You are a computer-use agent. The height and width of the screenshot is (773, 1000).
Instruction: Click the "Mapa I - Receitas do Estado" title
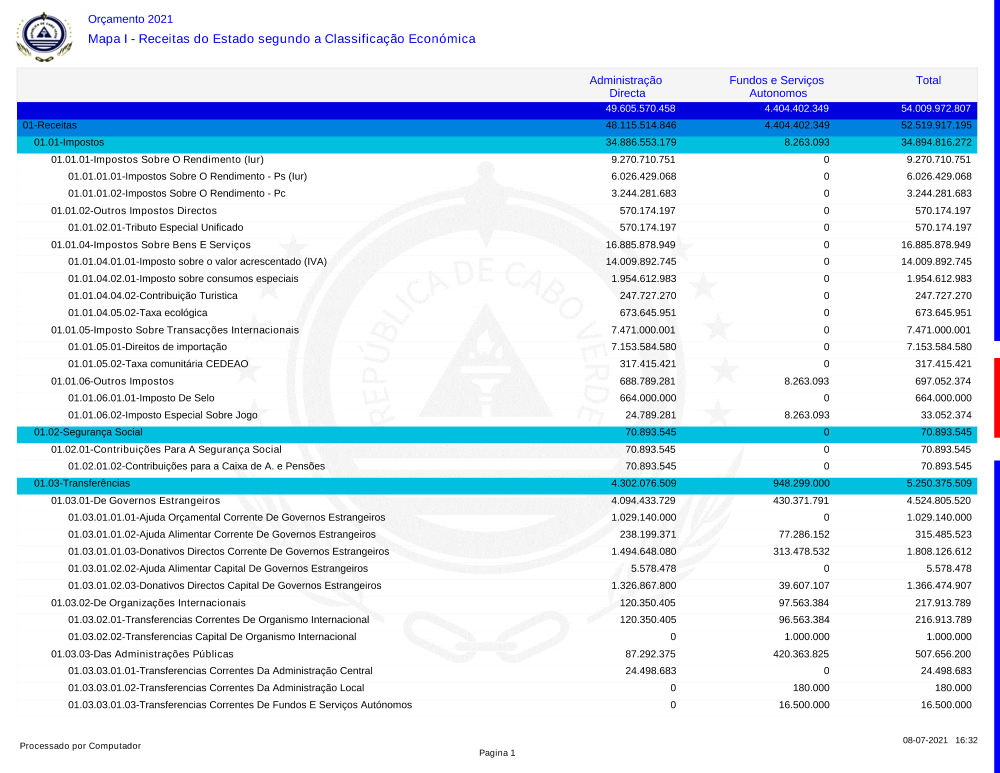click(281, 39)
